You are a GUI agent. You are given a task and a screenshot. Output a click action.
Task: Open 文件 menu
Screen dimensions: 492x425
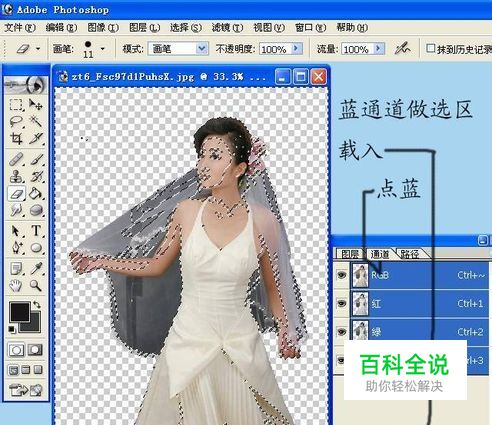pos(20,27)
